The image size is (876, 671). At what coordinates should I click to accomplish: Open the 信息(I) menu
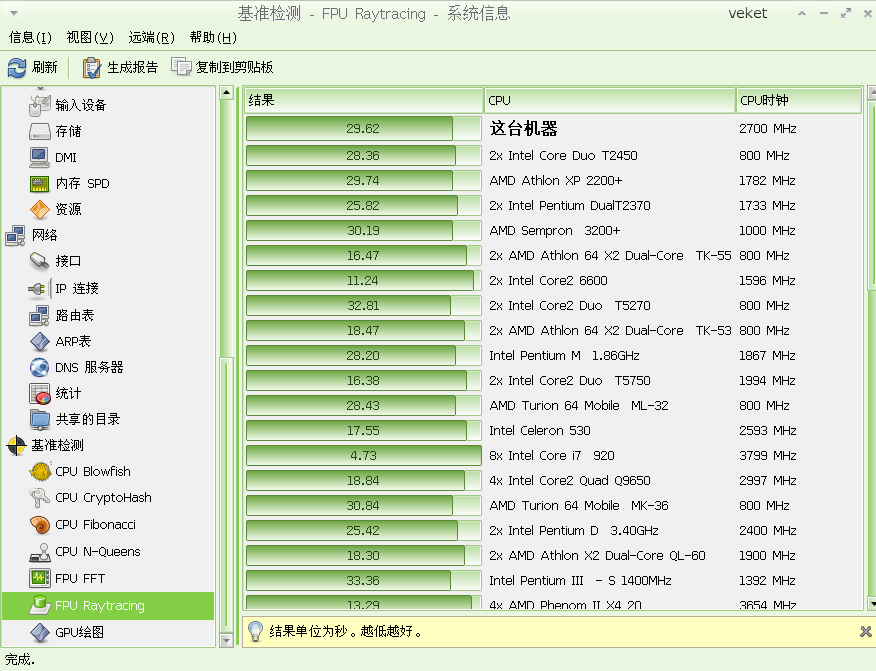click(x=30, y=37)
